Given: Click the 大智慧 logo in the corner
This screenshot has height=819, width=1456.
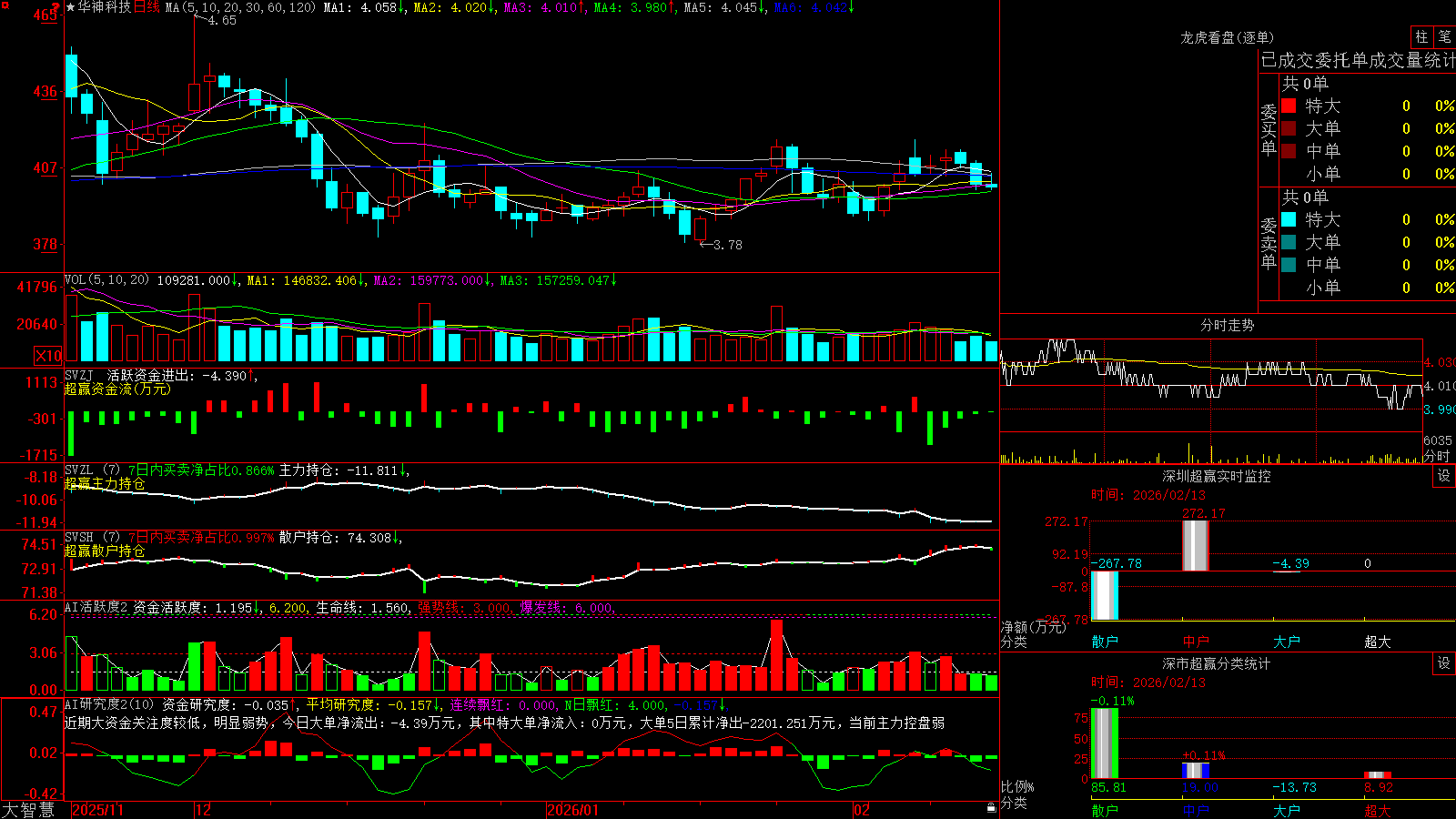Looking at the screenshot, I should (28, 810).
